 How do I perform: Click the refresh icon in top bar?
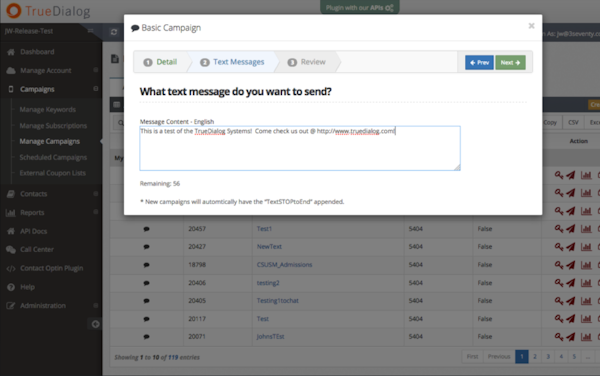(114, 32)
